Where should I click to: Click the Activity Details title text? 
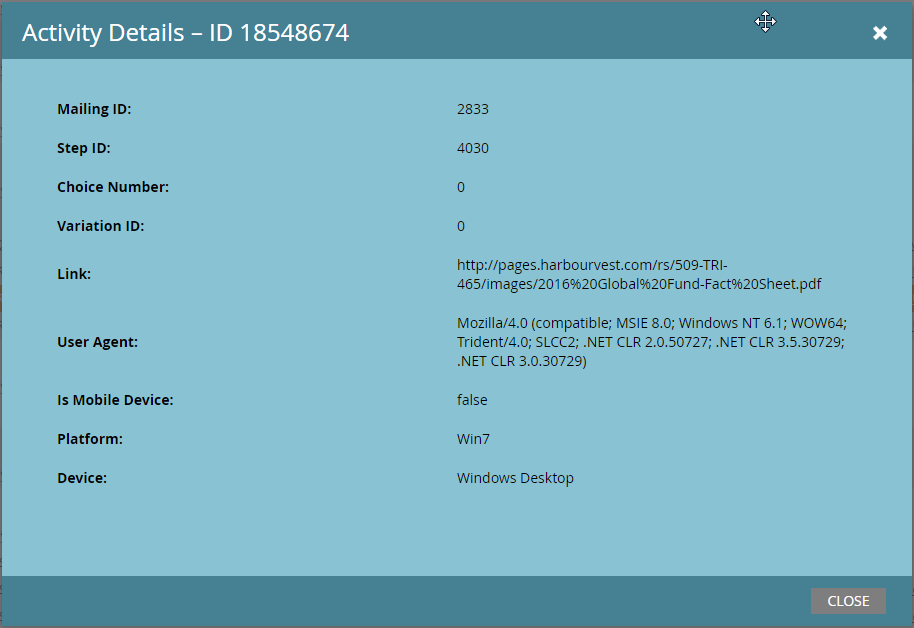(x=185, y=33)
